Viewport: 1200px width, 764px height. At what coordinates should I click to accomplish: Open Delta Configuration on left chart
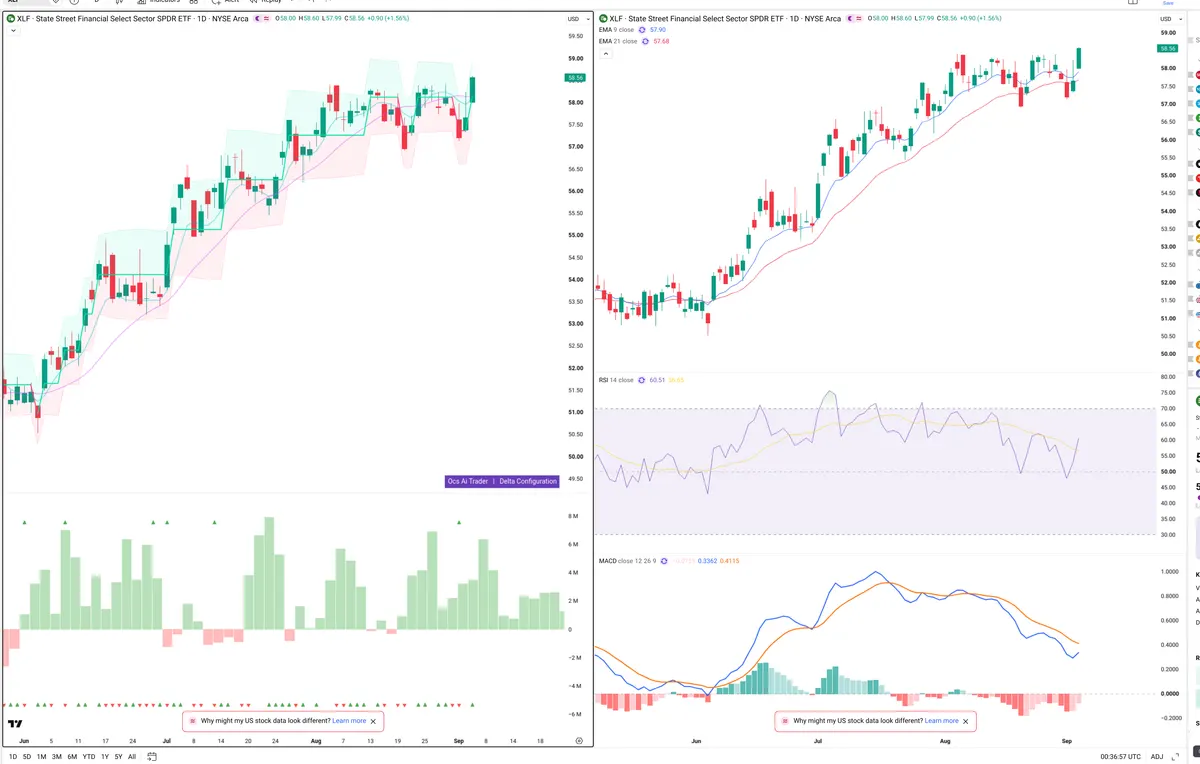pos(527,481)
